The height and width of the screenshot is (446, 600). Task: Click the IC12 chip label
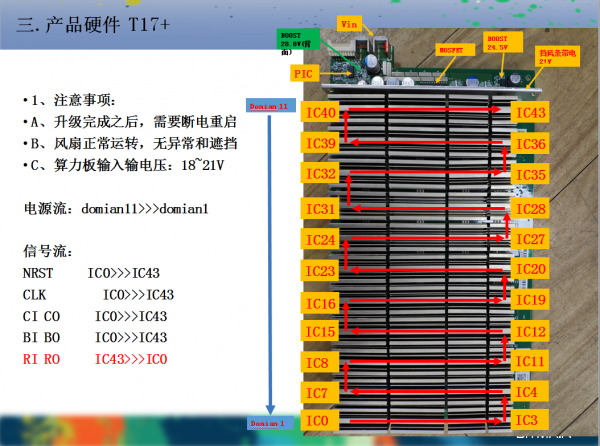(x=529, y=331)
